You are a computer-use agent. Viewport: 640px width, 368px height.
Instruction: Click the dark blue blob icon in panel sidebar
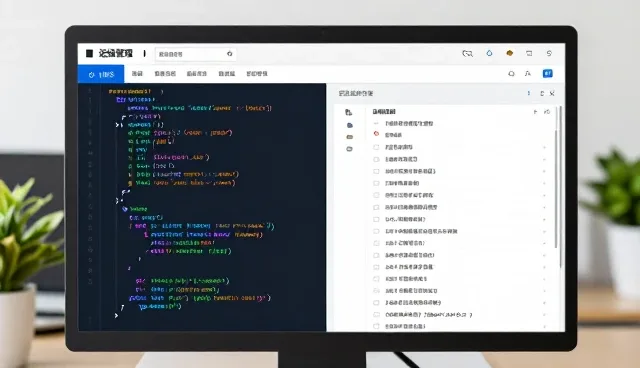[349, 125]
